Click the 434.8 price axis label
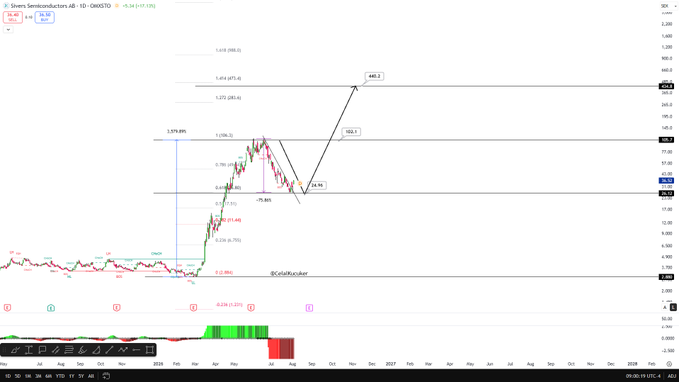The height and width of the screenshot is (382, 679). pyautogui.click(x=666, y=86)
